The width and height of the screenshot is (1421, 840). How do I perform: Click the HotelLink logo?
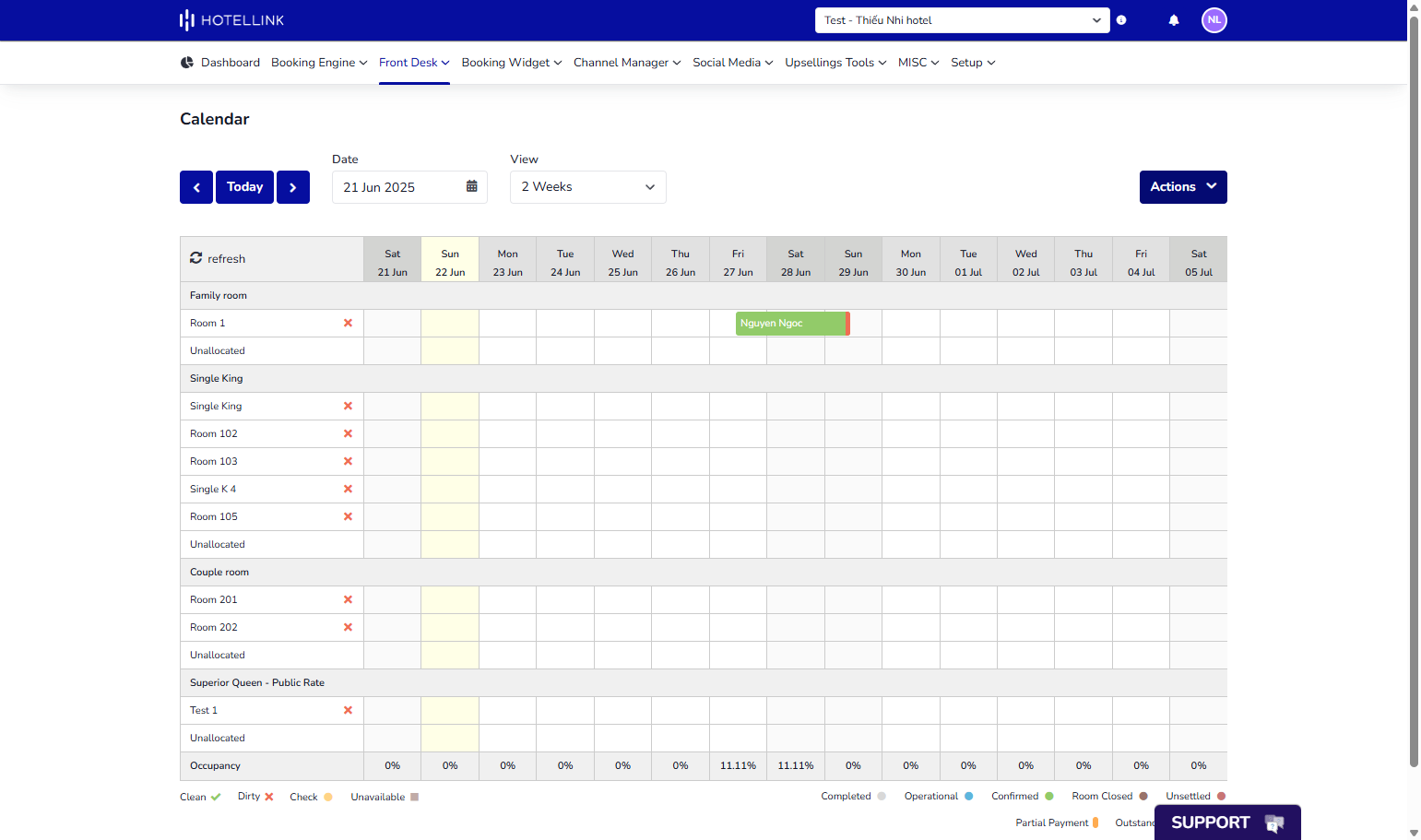click(x=231, y=20)
